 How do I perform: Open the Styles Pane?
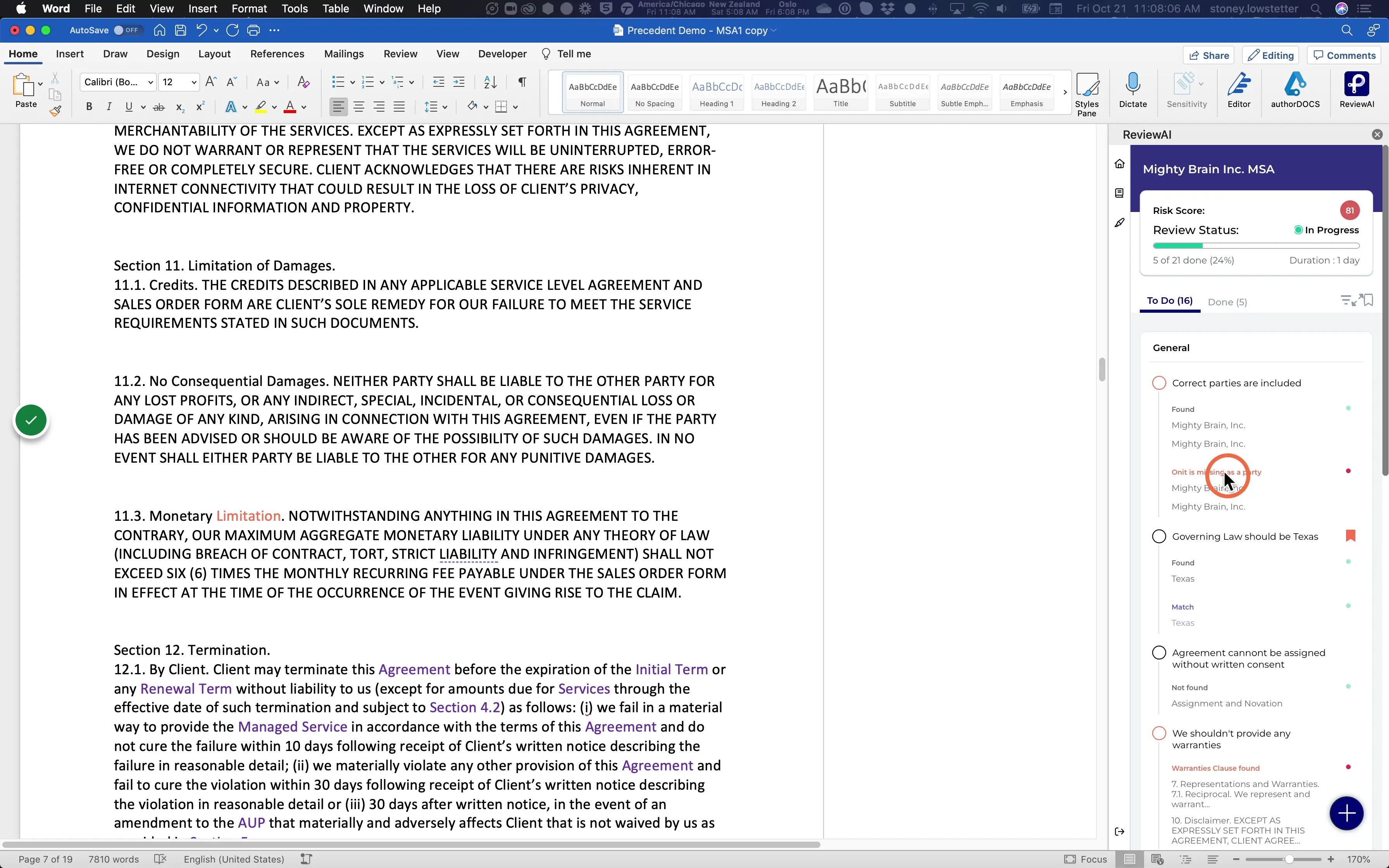tap(1087, 94)
